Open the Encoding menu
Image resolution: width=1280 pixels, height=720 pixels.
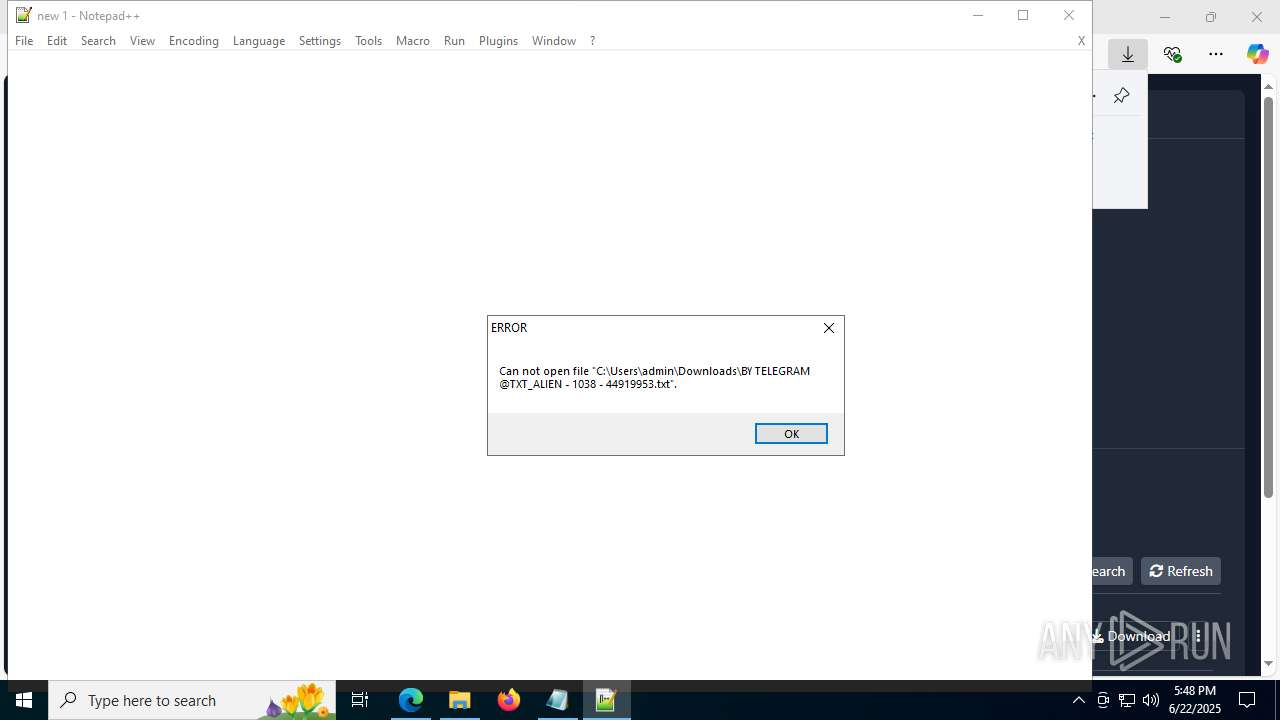(193, 41)
